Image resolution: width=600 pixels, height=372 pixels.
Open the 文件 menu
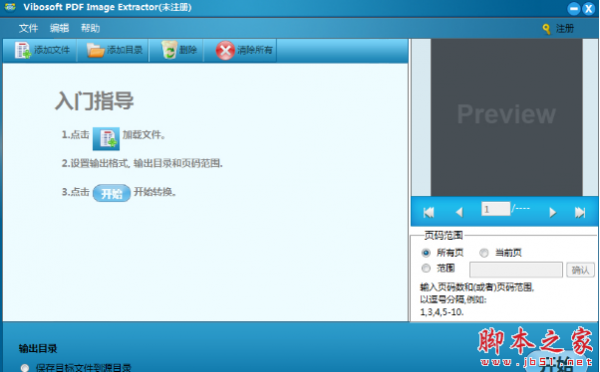point(28,28)
